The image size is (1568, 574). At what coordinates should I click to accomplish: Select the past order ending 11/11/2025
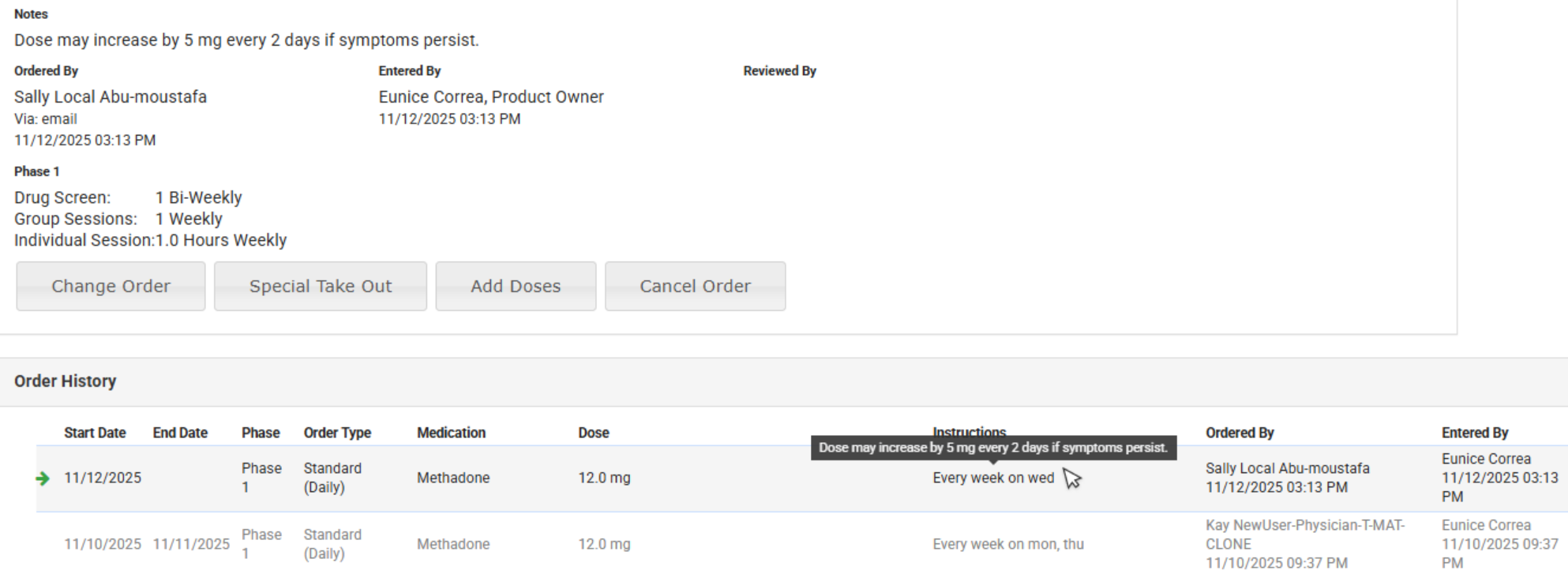click(x=191, y=545)
